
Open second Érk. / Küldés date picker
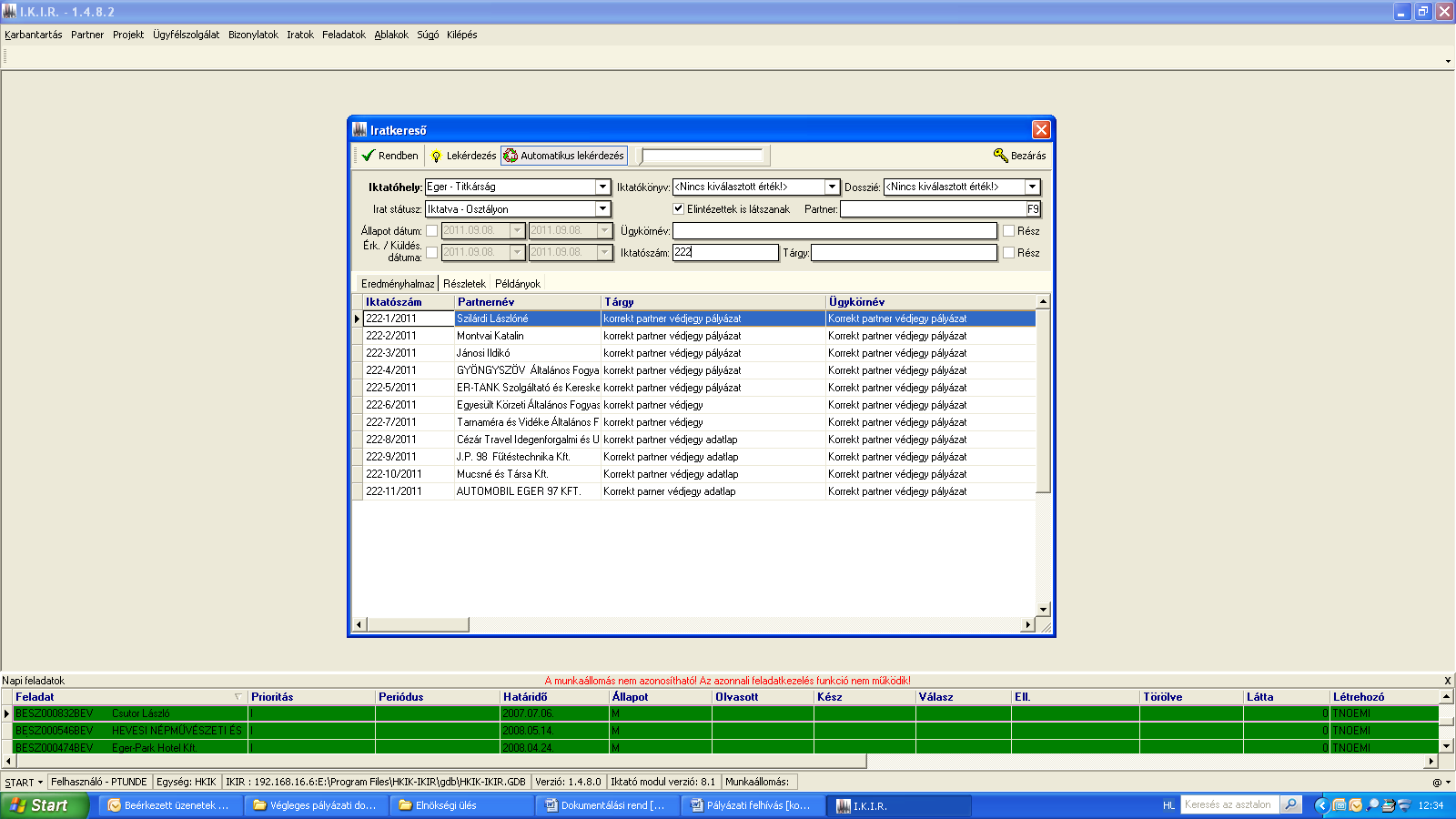604,252
